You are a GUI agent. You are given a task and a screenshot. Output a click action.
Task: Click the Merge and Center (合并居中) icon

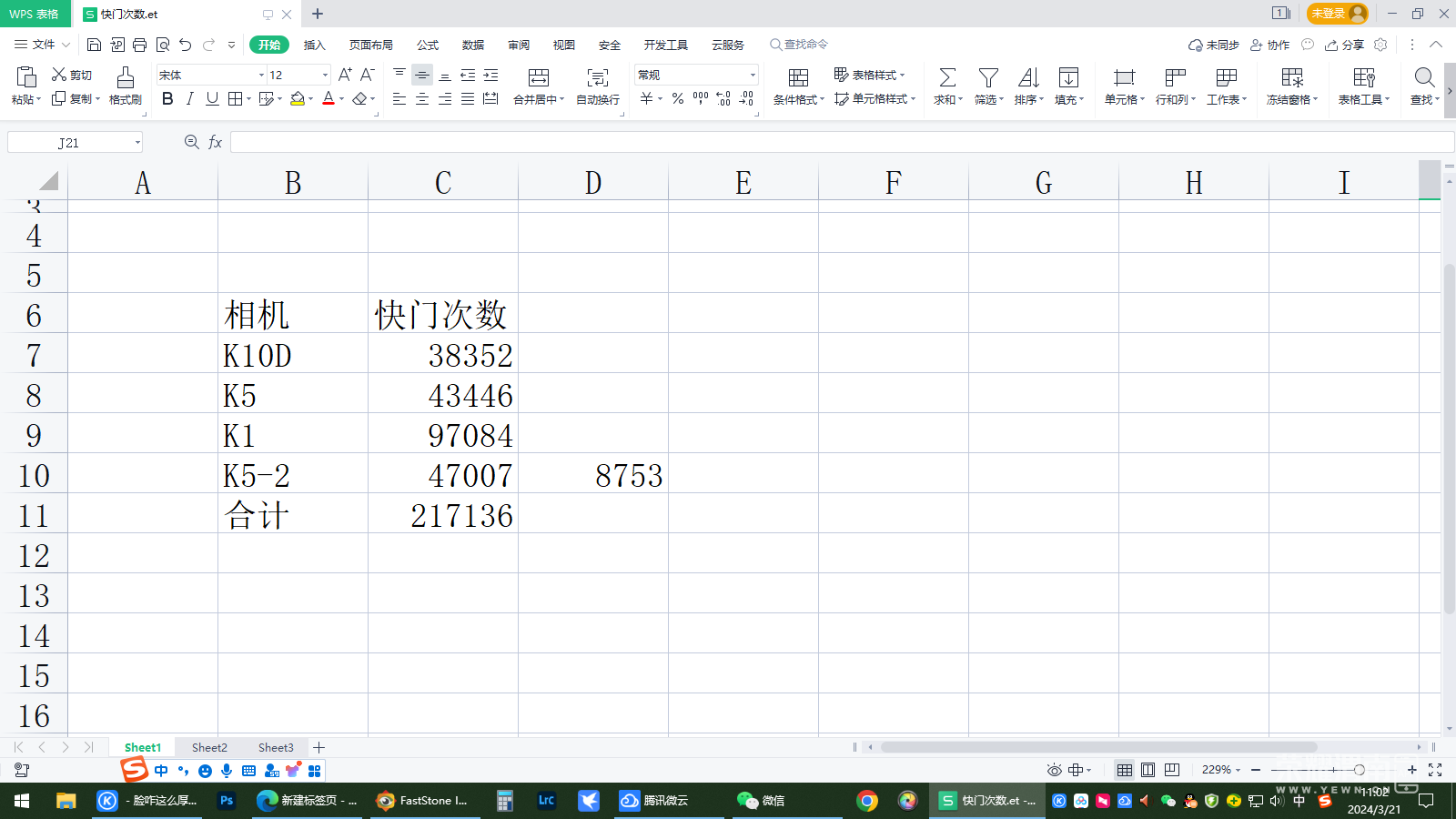coord(539,78)
